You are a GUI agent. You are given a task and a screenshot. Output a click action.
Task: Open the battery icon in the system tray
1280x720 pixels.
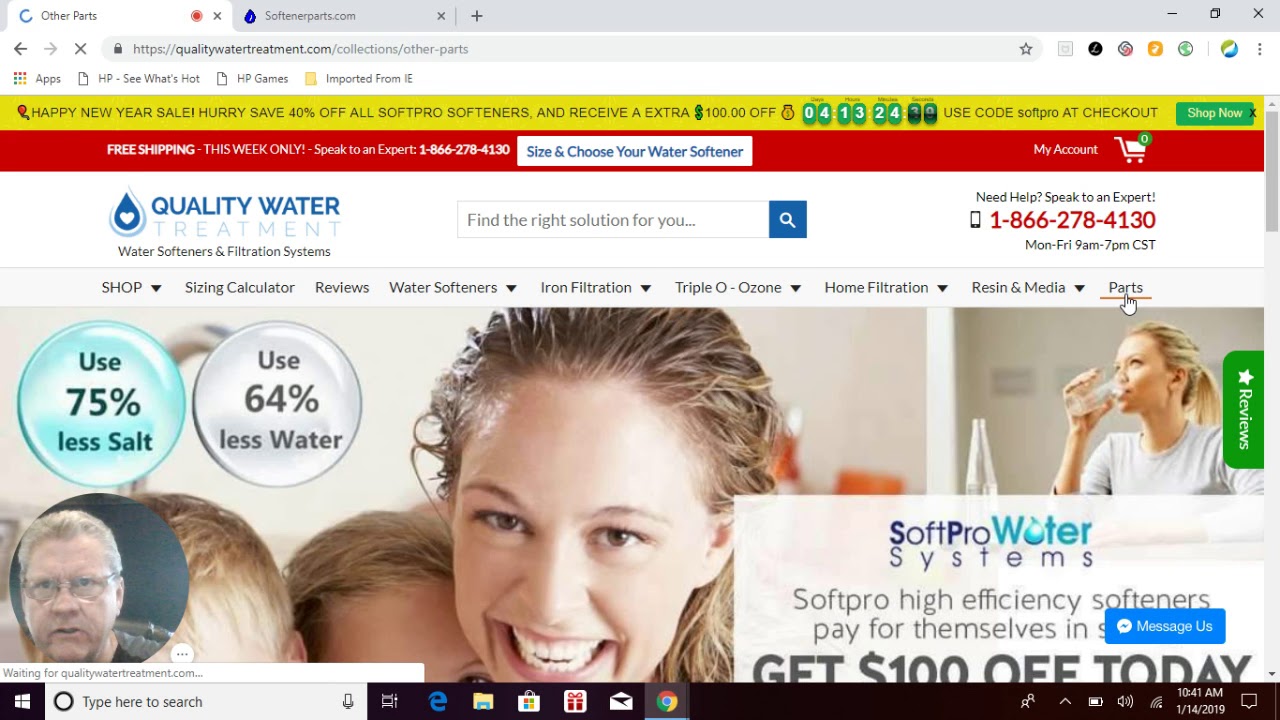click(1095, 701)
